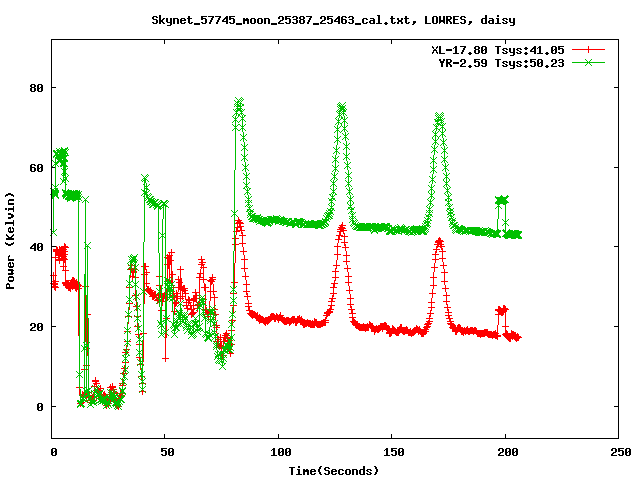Click the y-axis tick label 20

click(36, 327)
